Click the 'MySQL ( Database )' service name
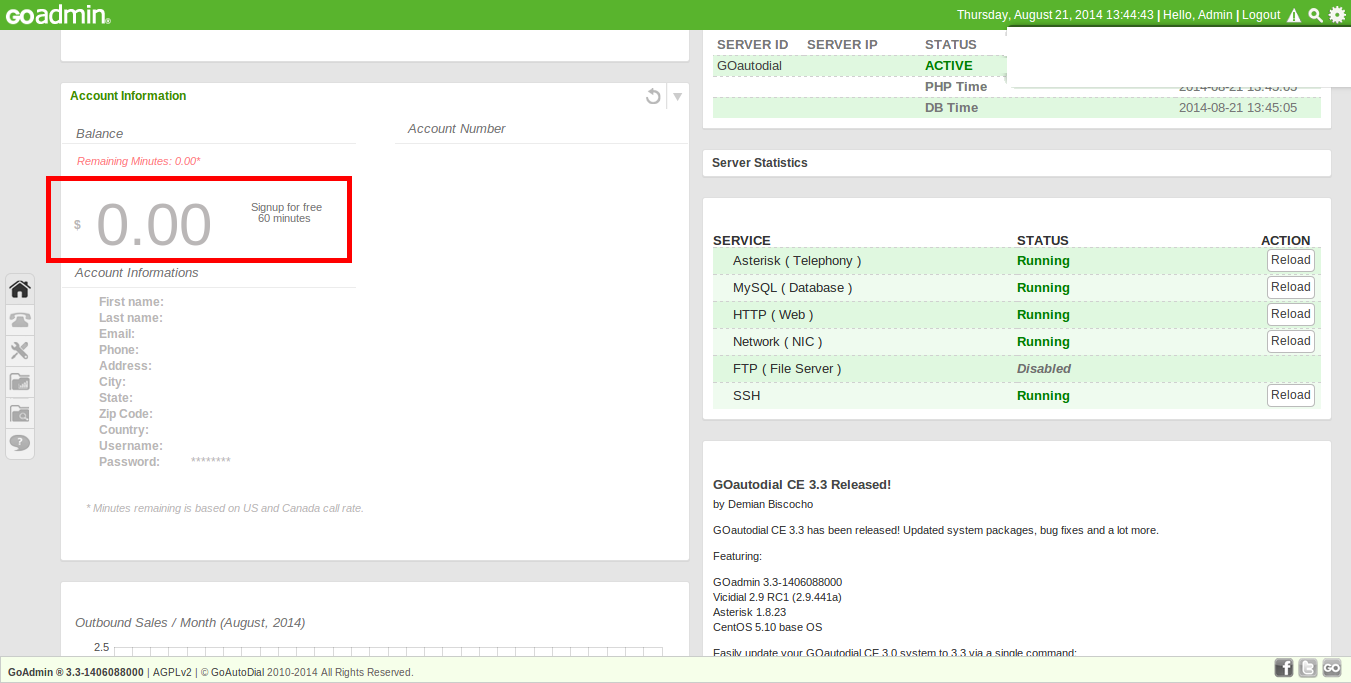Viewport: 1351px width, 683px height. (x=793, y=288)
